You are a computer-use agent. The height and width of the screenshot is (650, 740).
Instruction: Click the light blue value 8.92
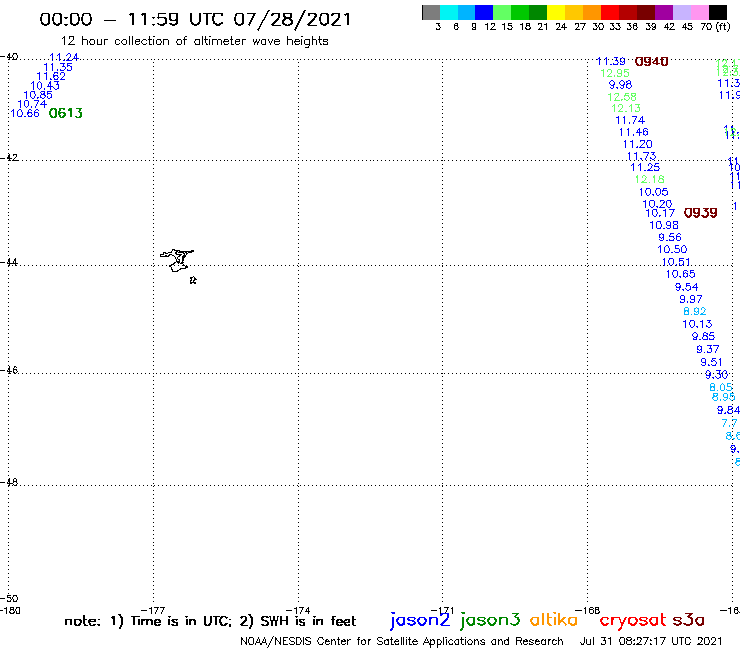[695, 312]
